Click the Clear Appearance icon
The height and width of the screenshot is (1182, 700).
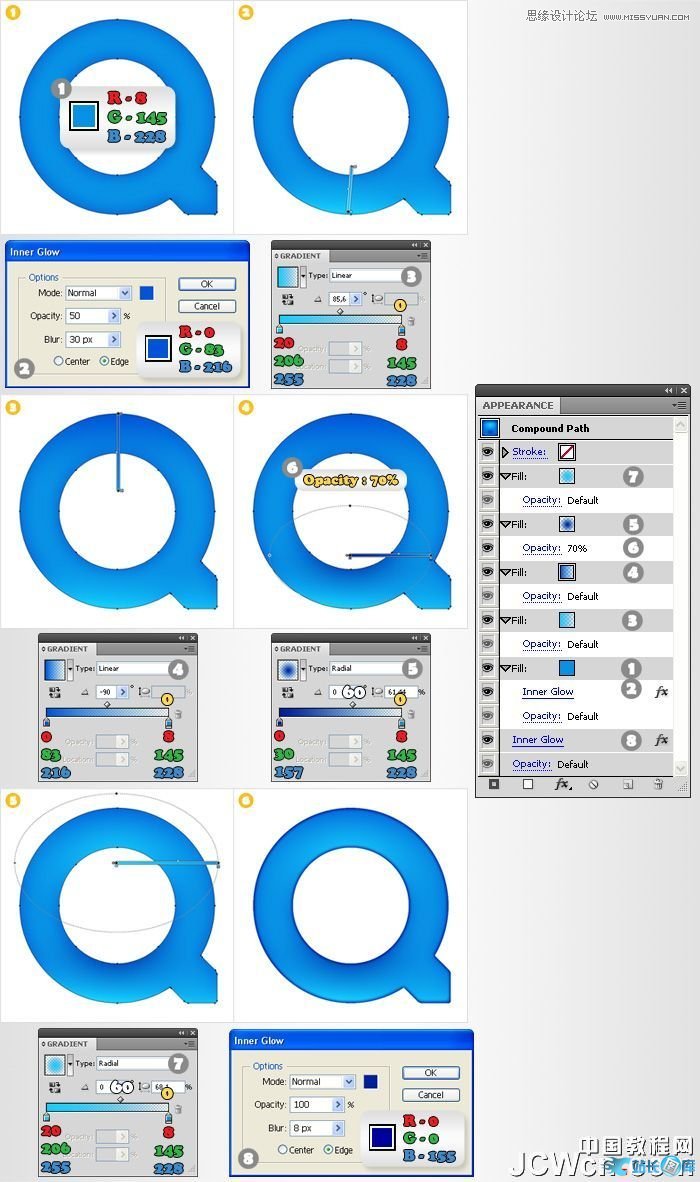pyautogui.click(x=593, y=785)
